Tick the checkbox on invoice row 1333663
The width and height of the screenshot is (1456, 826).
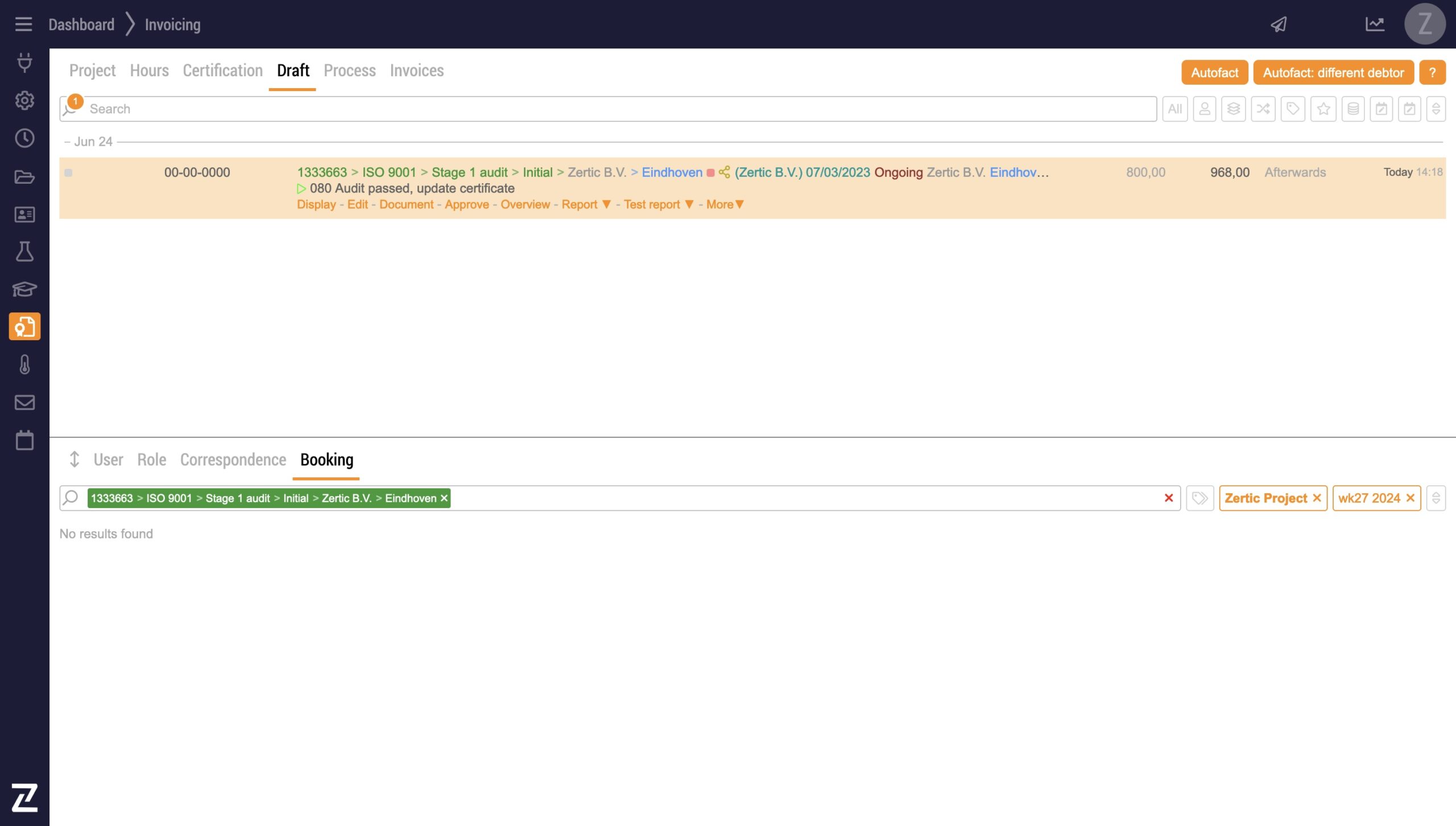68,173
